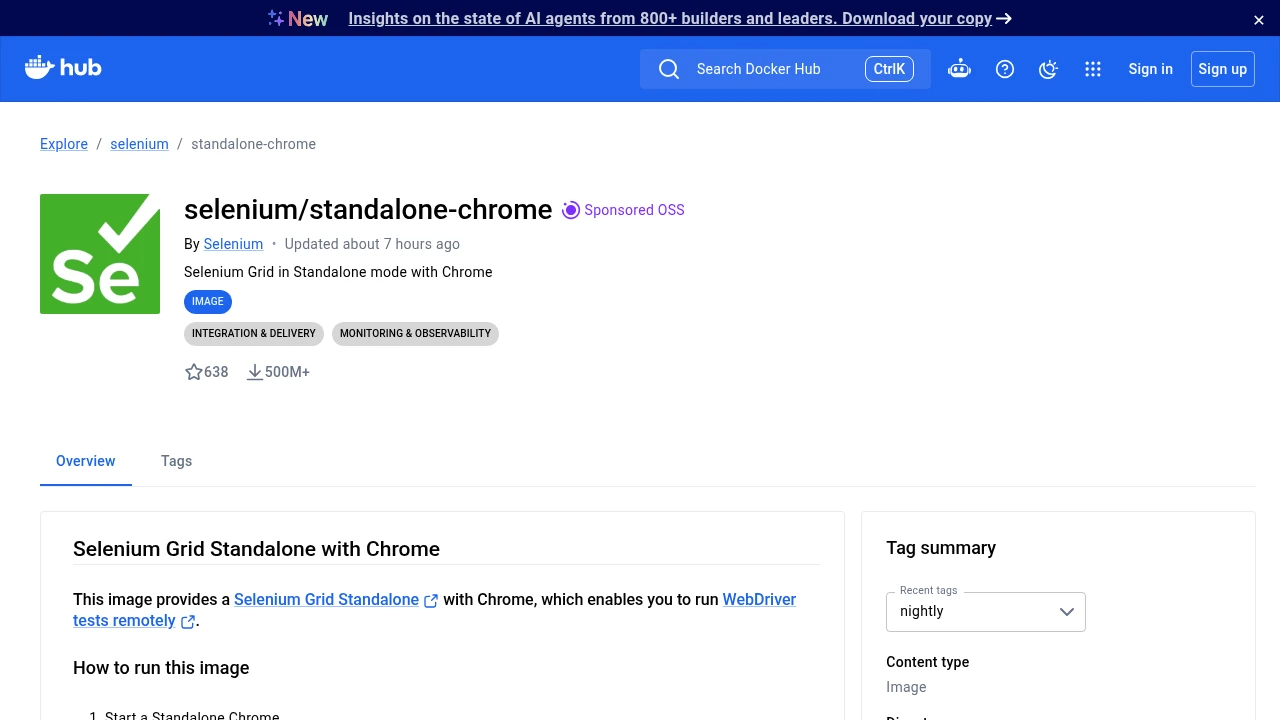Click the 'How to run this image' heading
Image resolution: width=1280 pixels, height=720 pixels.
(161, 668)
